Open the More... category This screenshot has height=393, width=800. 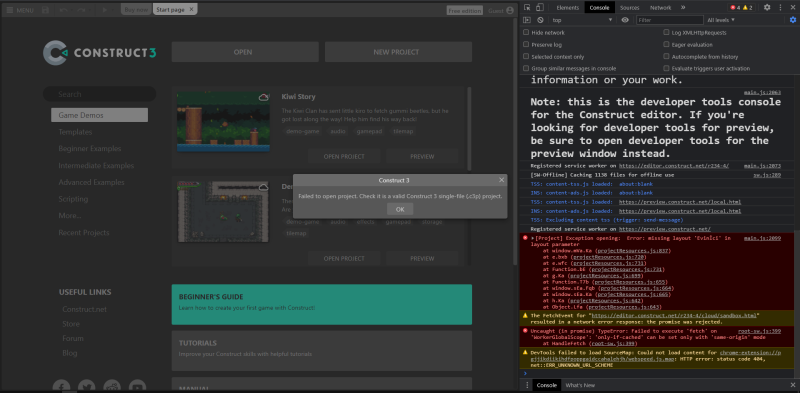pos(70,215)
